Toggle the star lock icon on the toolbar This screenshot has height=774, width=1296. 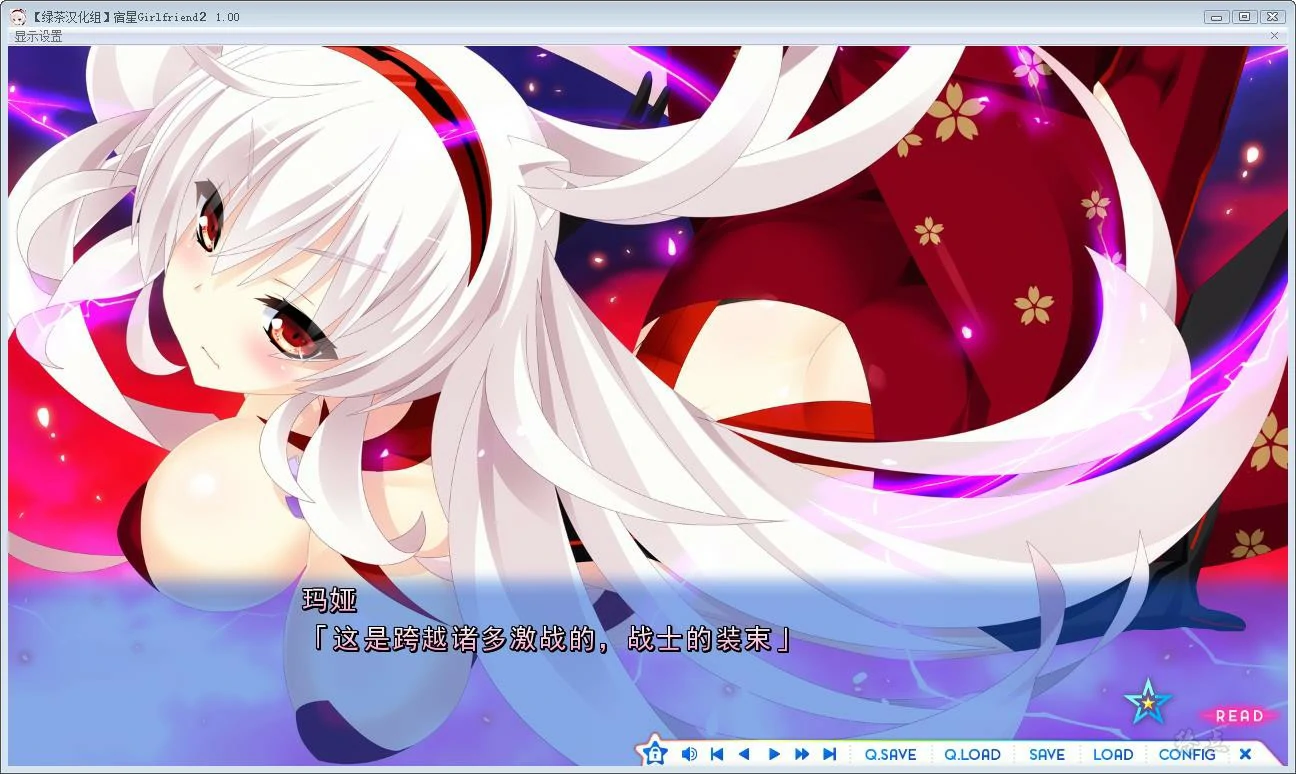tap(654, 752)
